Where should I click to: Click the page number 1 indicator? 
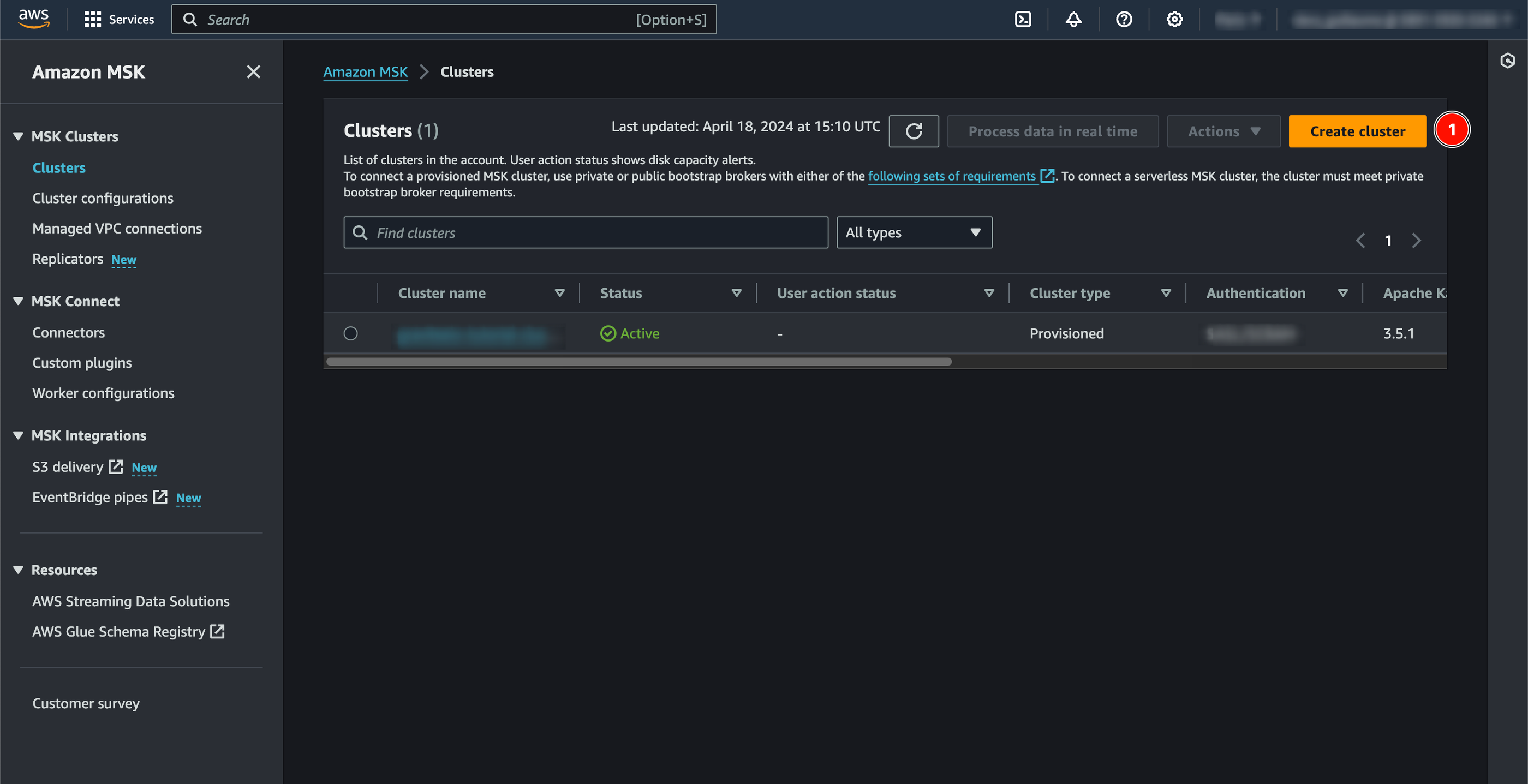point(1388,240)
